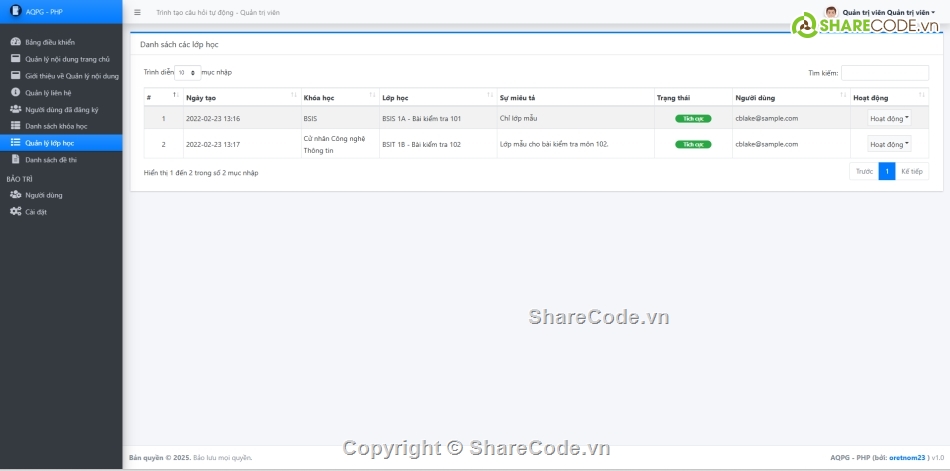The height and width of the screenshot is (471, 950).
Task: Select the Người dùng đã đăng ký icon
Action: tap(15, 109)
